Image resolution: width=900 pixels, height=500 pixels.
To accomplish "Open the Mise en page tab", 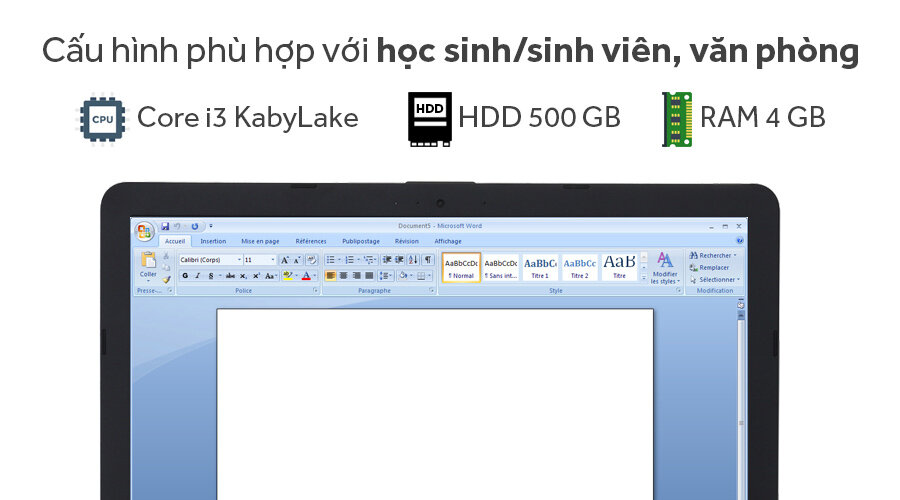I will click(x=260, y=241).
